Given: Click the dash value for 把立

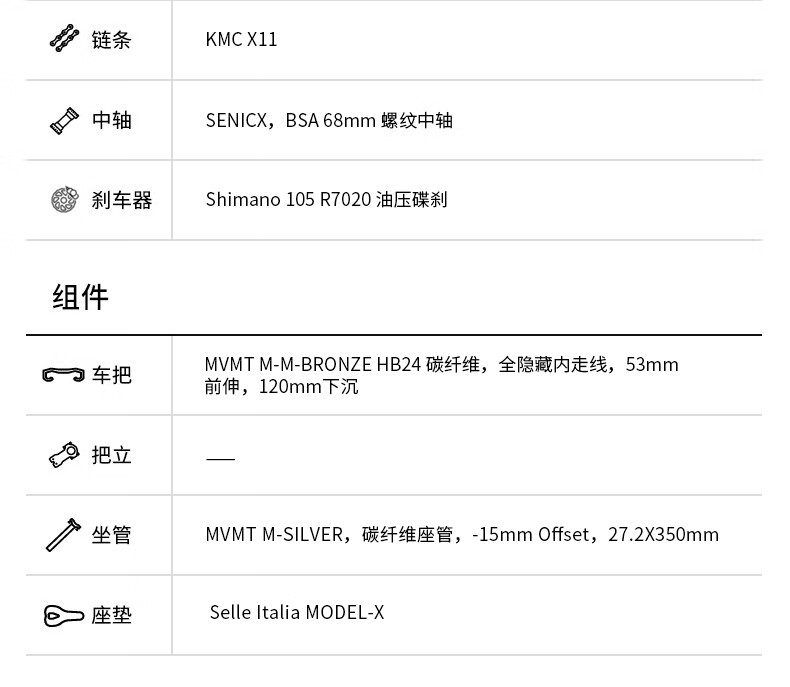Looking at the screenshot, I should point(220,459).
